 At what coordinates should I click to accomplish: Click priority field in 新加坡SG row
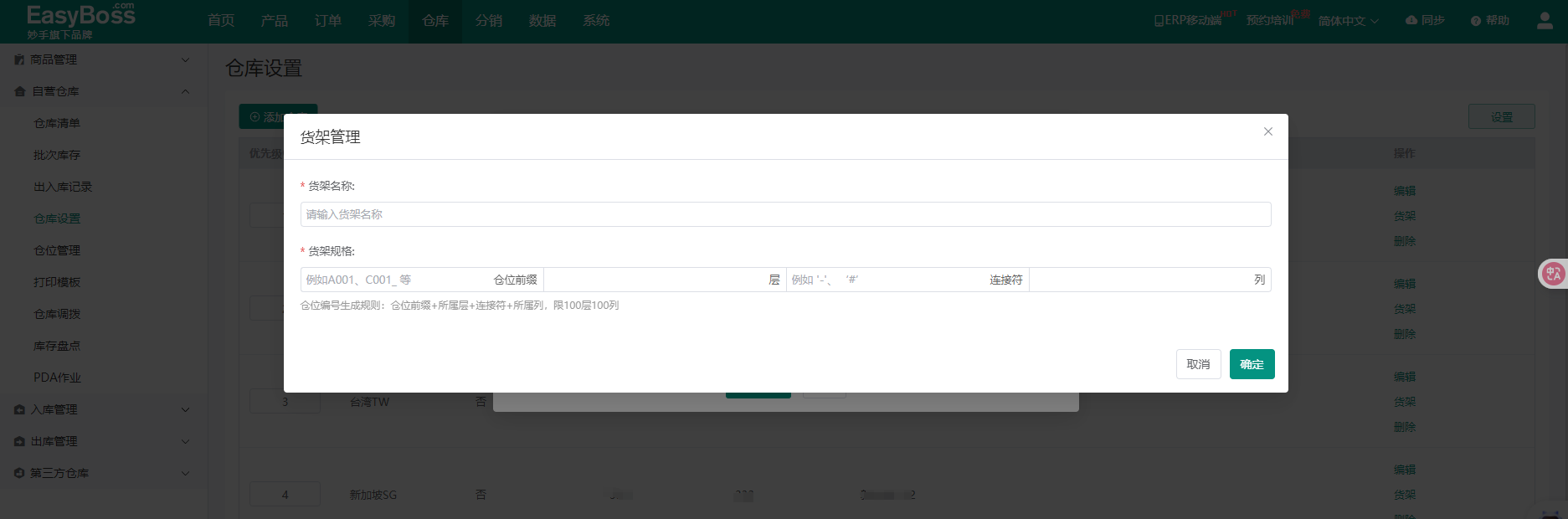[285, 495]
